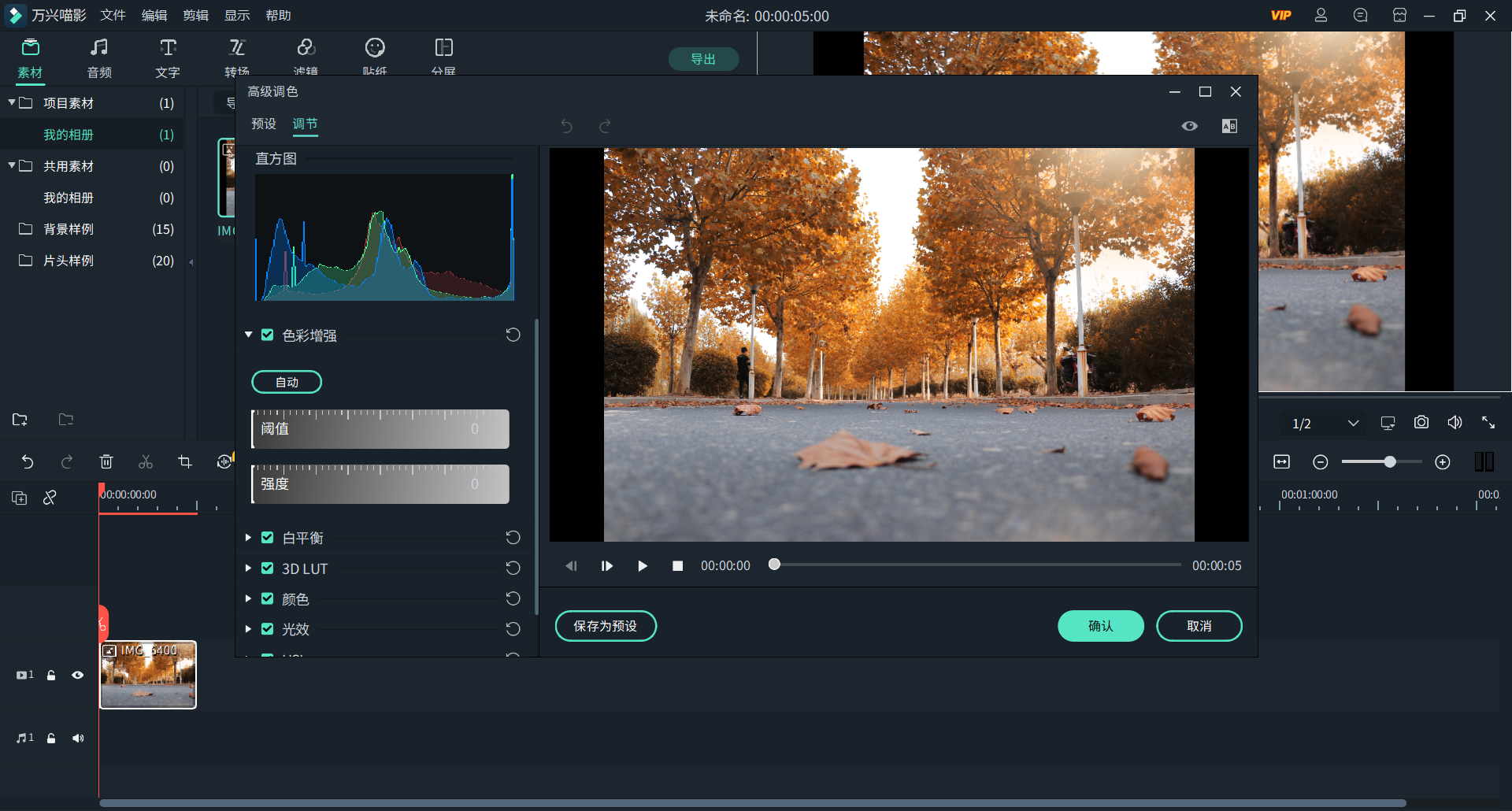Image resolution: width=1512 pixels, height=811 pixels.
Task: Reset the 色彩增强 section with its reset icon
Action: pos(513,335)
